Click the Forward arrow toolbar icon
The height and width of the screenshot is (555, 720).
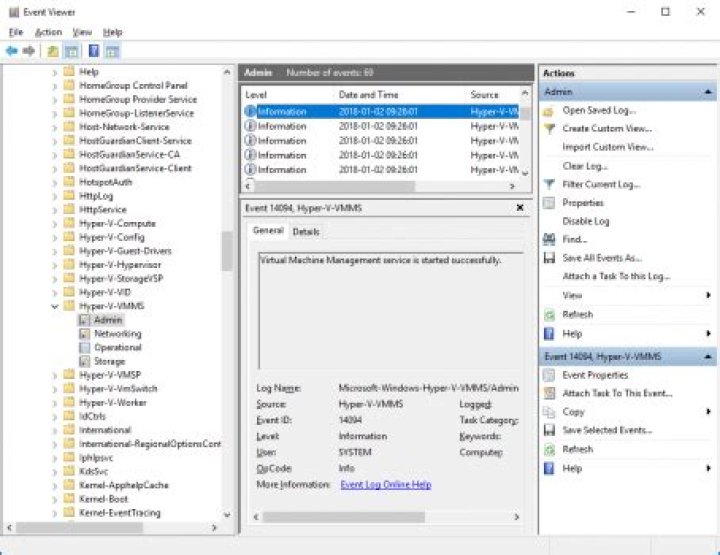pyautogui.click(x=29, y=51)
